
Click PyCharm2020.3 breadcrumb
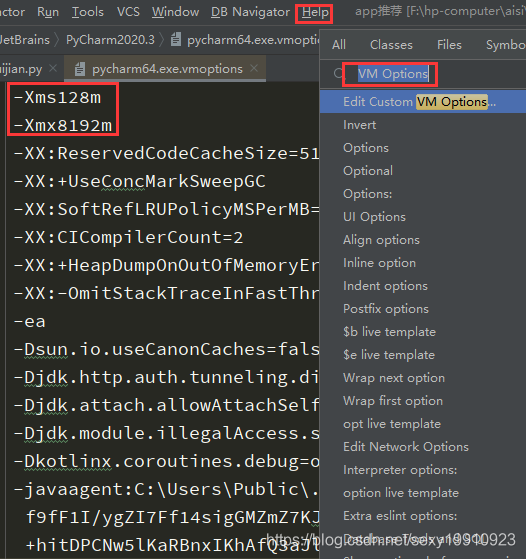tap(110, 40)
